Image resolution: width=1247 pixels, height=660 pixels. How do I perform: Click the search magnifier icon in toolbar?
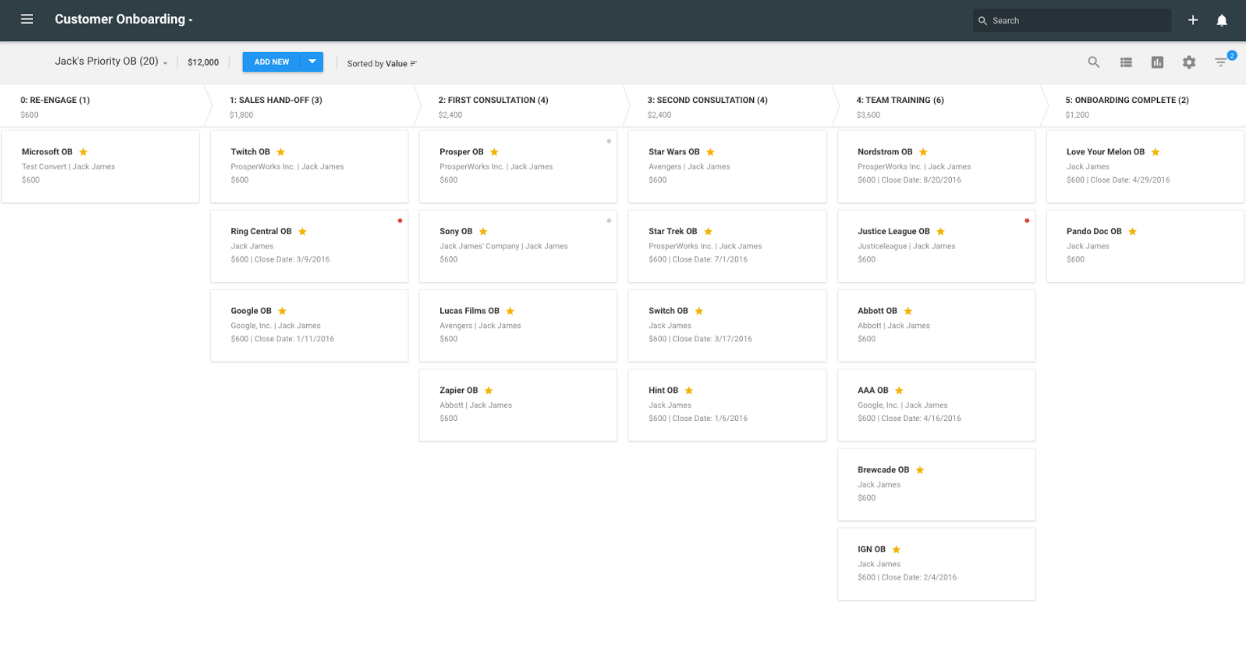[x=1094, y=62]
